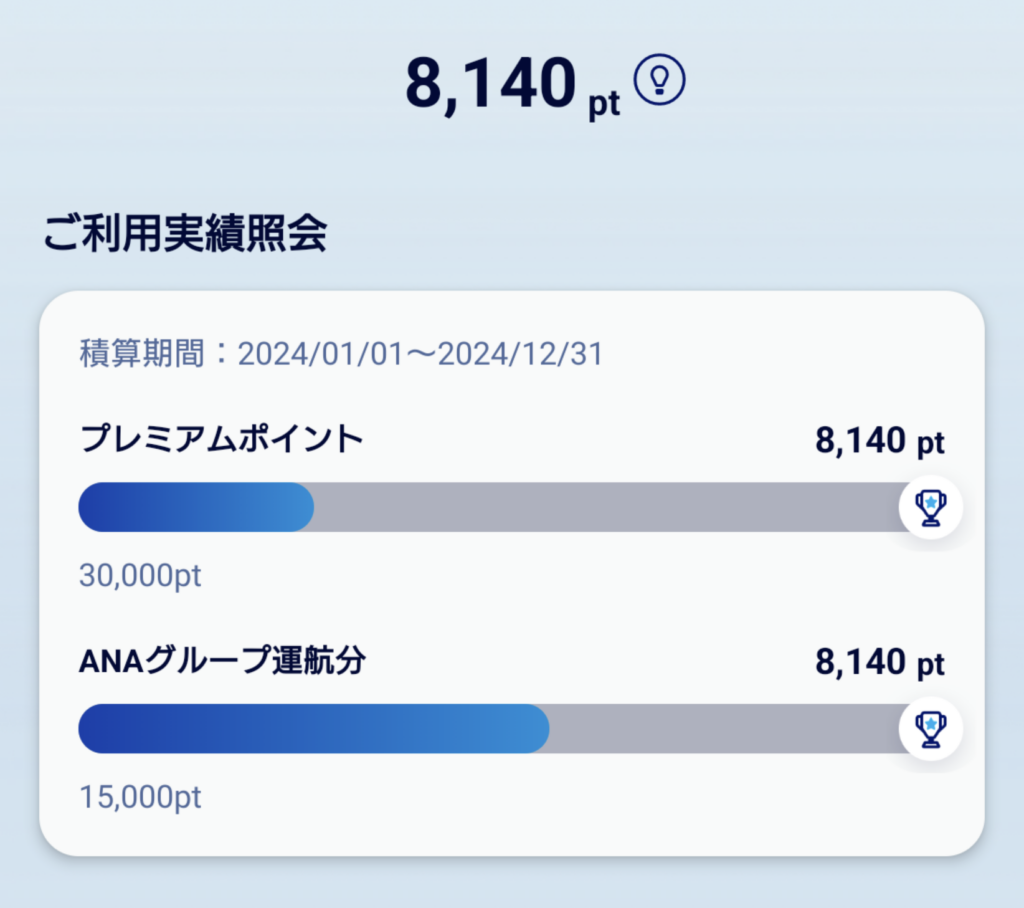Click the gray remainder of ANA Group bar
The width and height of the screenshot is (1024, 908).
point(725,728)
